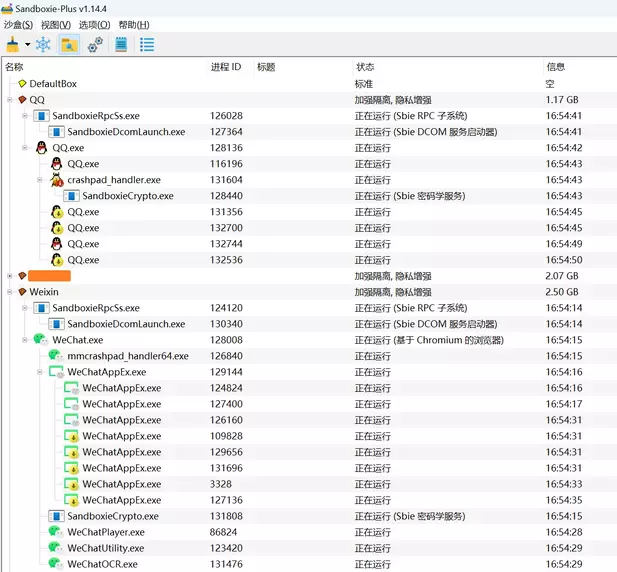
Task: Click the penguin icon of QQ.exe 128136
Action: pyautogui.click(x=42, y=148)
